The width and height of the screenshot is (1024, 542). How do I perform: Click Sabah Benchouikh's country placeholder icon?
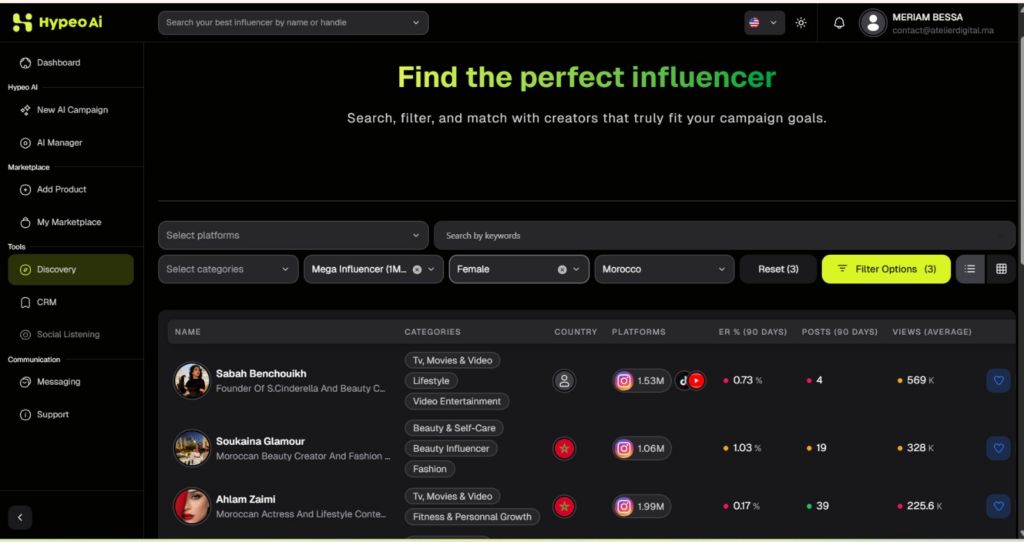pyautogui.click(x=564, y=381)
